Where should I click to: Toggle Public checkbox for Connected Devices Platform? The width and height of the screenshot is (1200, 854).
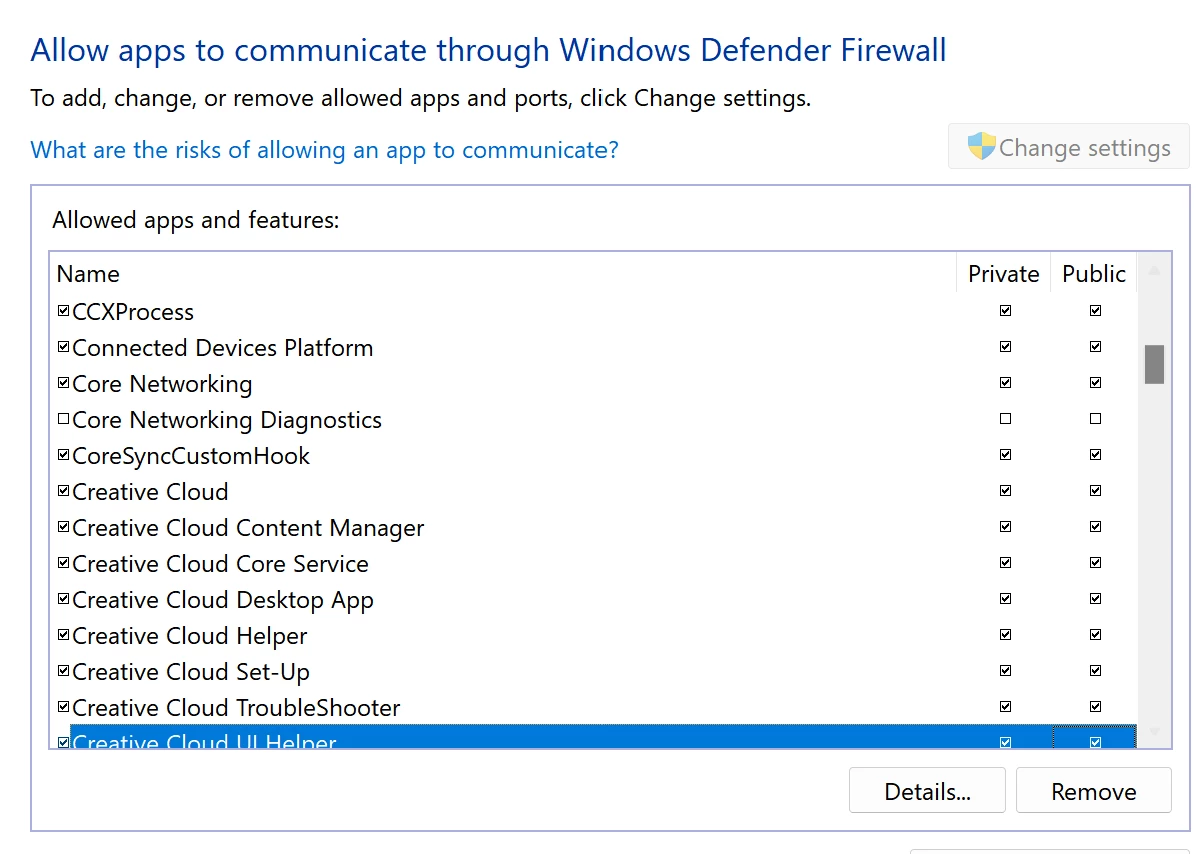(x=1095, y=347)
